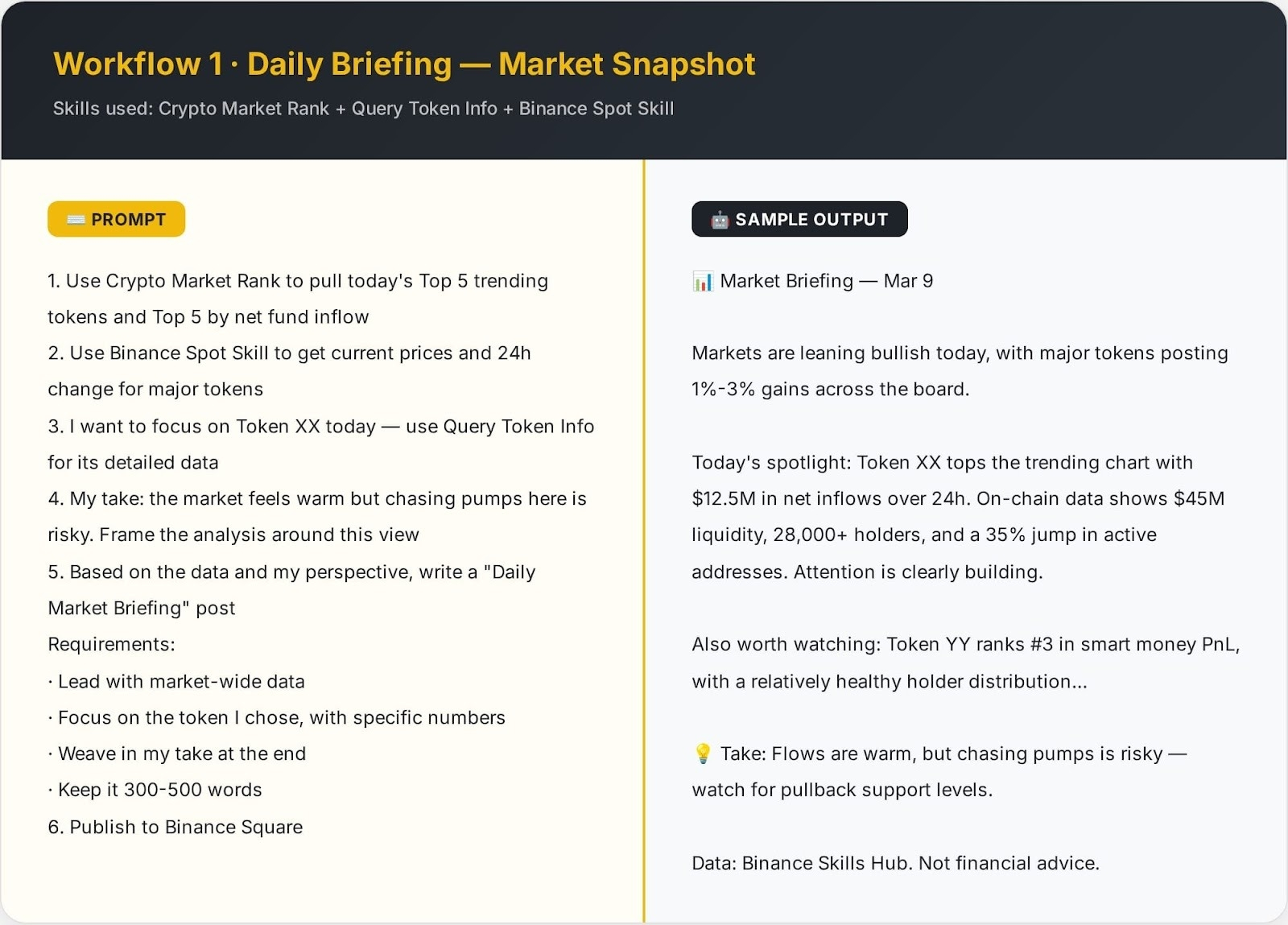The image size is (1288, 925).
Task: Click the bar chart icon beside Market Briefing
Action: tap(703, 281)
